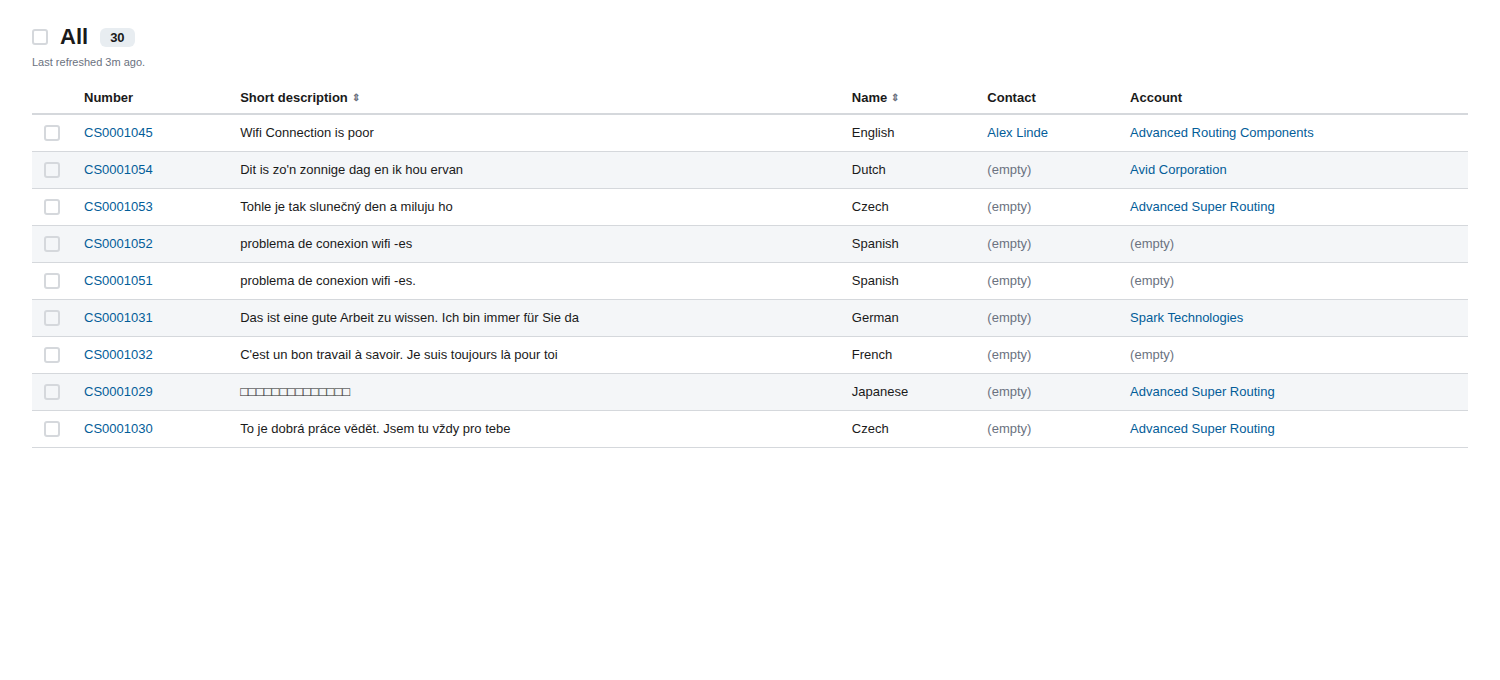Click Czech in row CS0001053
The height and width of the screenshot is (680, 1500).
coord(870,207)
